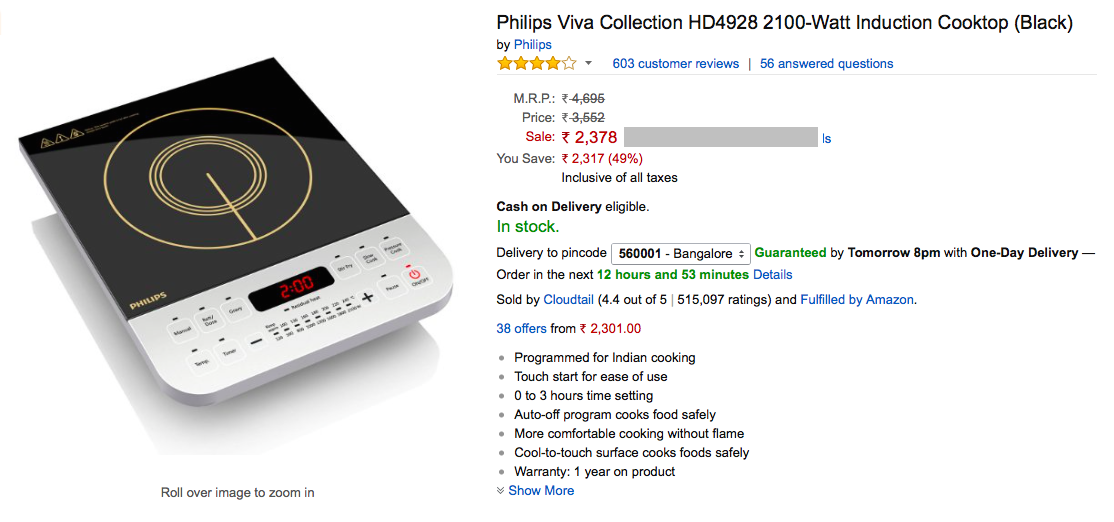Open the 603 customer reviews link
The width and height of the screenshot is (1114, 522).
click(x=675, y=64)
